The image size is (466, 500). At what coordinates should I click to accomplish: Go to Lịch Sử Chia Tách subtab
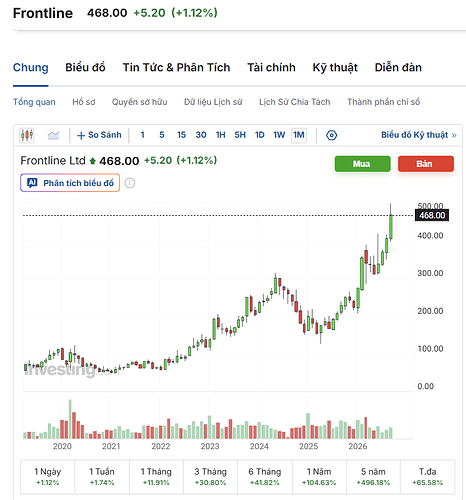[295, 102]
